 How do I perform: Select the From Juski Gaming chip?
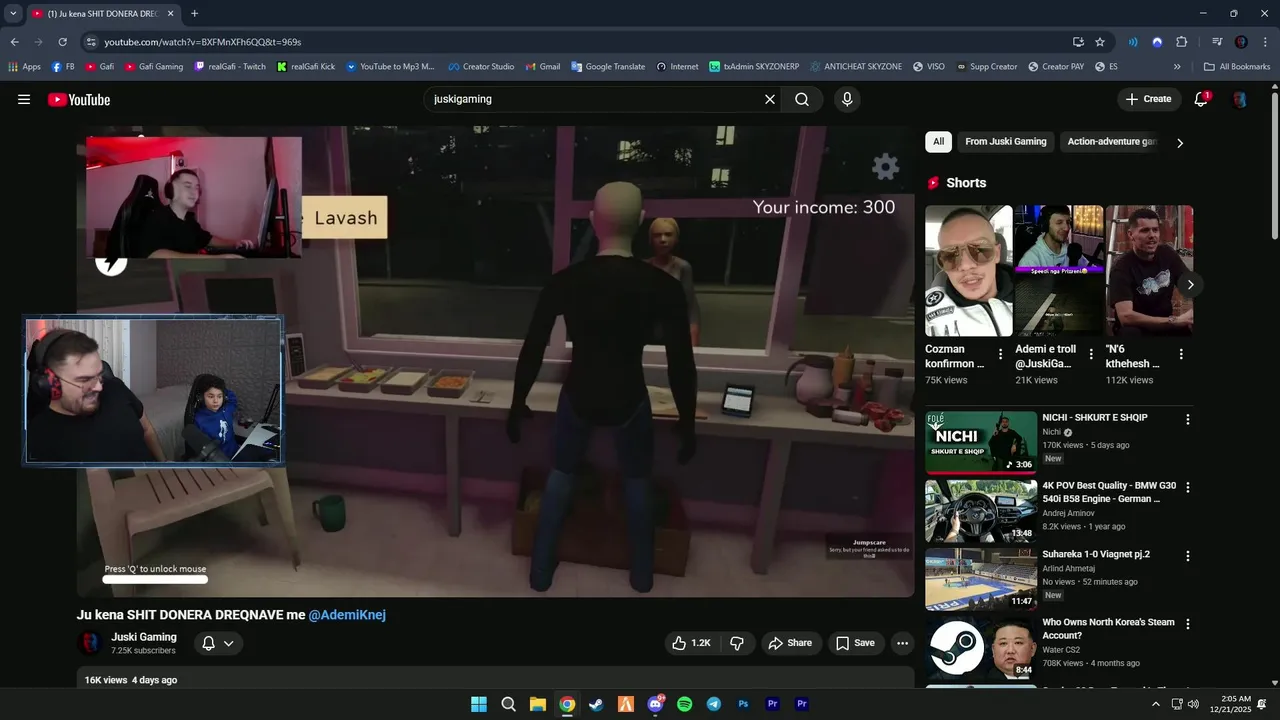(x=1005, y=142)
